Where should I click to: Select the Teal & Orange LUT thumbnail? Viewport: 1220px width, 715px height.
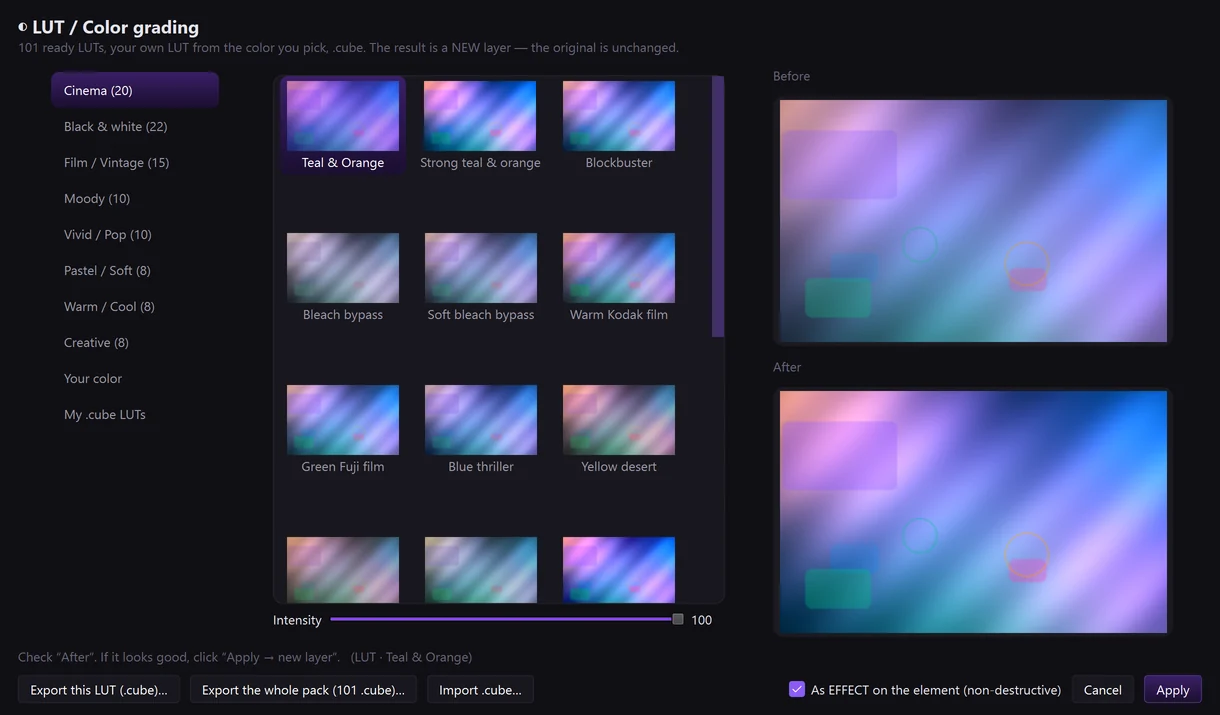point(343,126)
